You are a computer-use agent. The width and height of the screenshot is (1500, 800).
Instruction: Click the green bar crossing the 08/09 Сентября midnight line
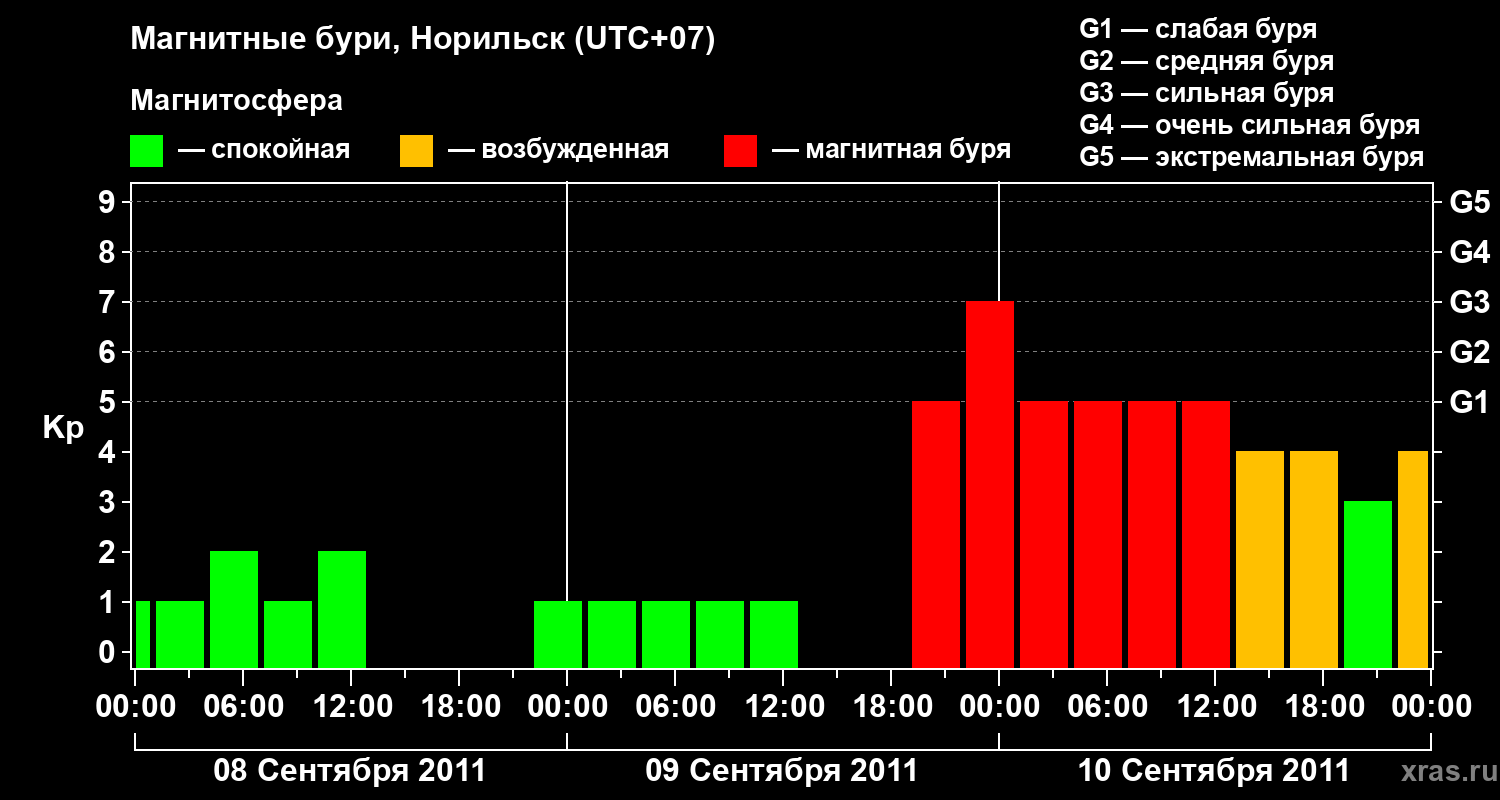pos(558,634)
